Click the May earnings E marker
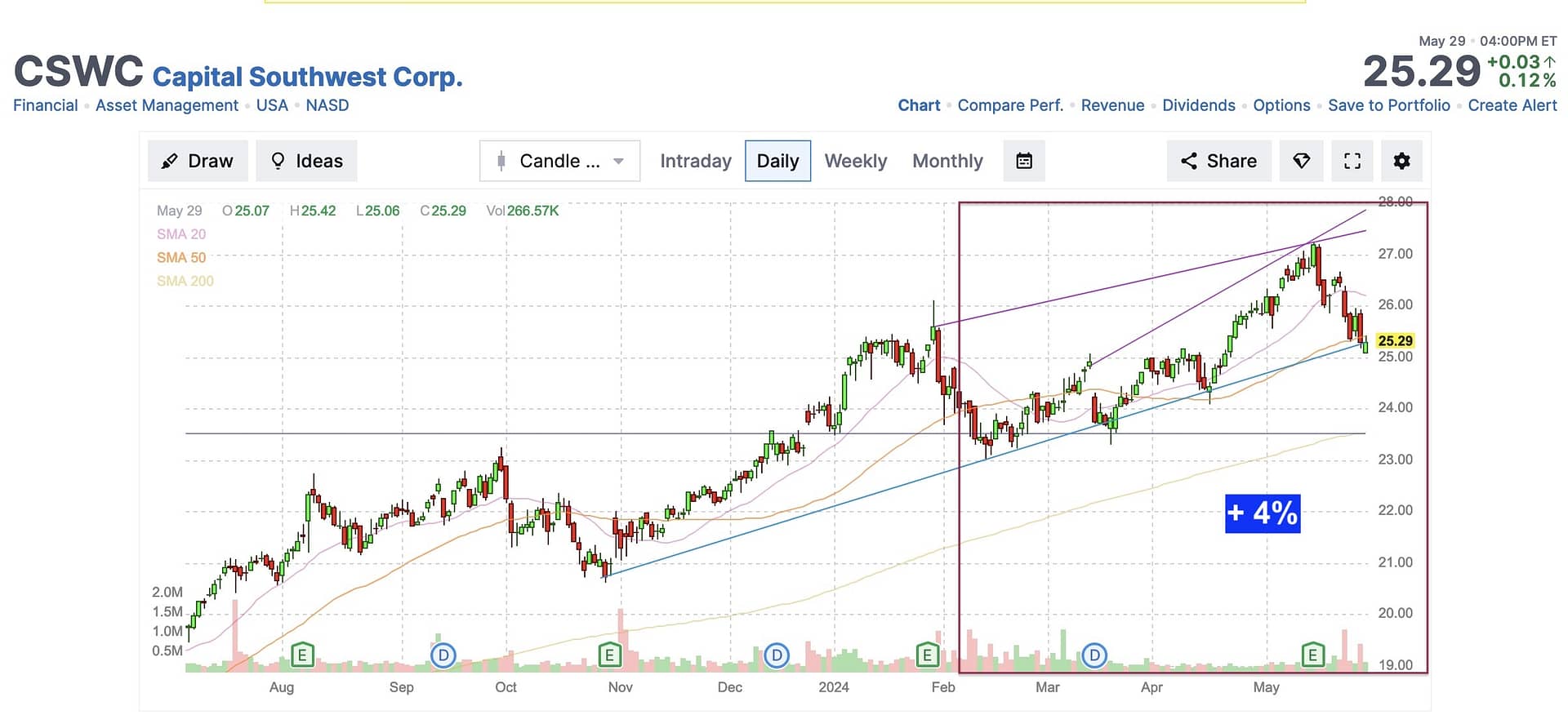 pyautogui.click(x=1312, y=655)
